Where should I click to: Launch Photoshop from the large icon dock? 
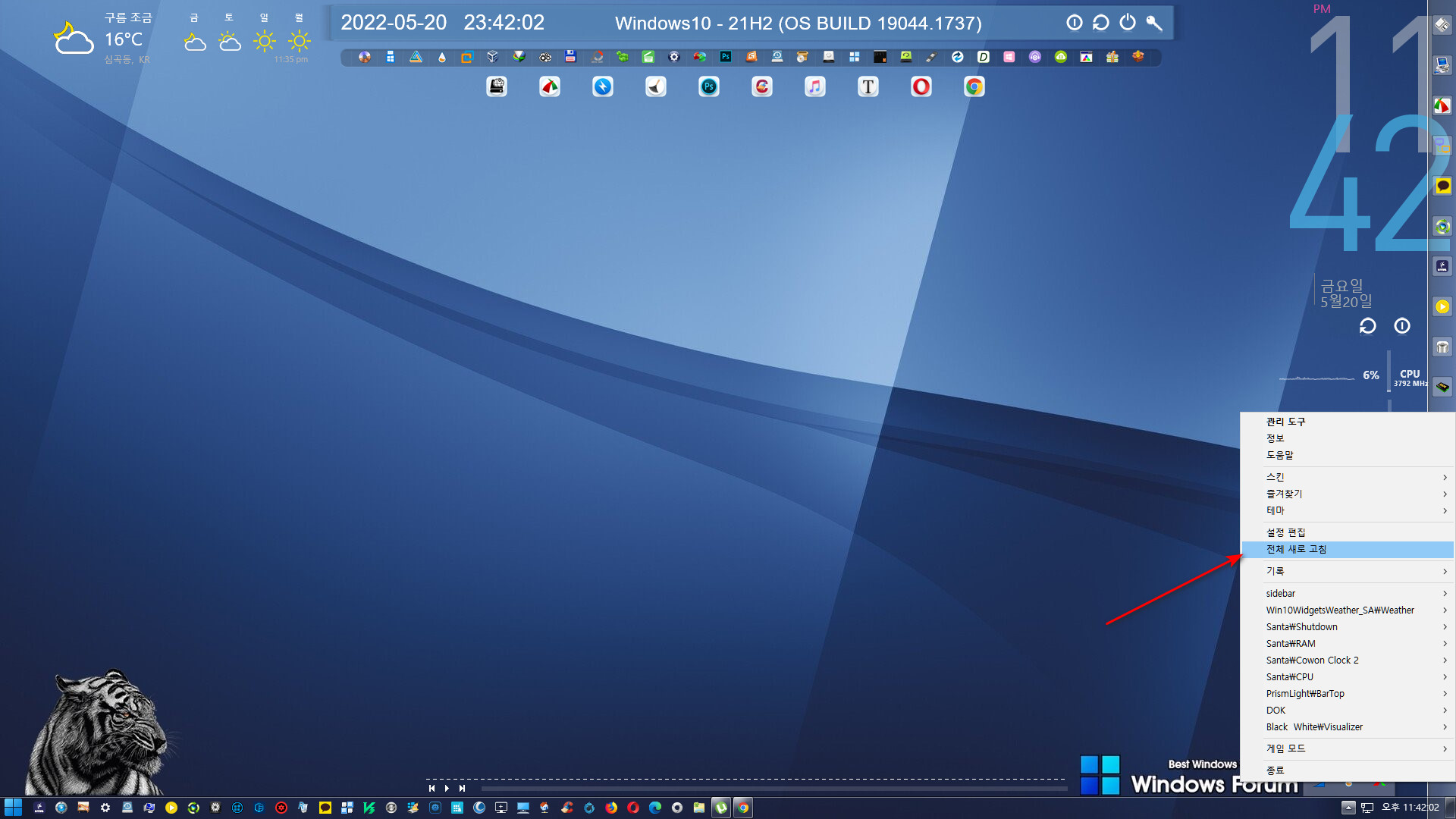[709, 86]
